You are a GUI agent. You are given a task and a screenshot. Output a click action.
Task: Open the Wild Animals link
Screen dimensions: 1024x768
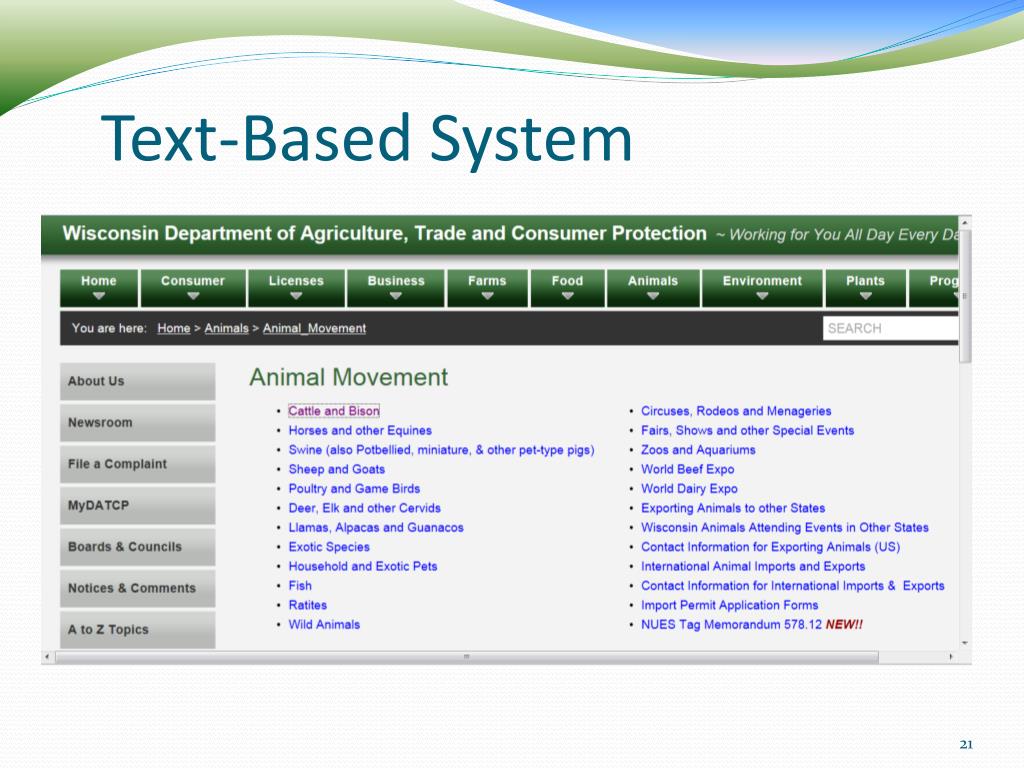coord(324,625)
